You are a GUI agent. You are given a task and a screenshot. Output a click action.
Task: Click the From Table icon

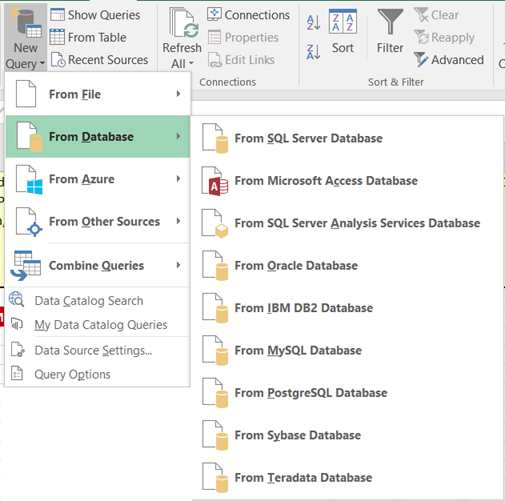57,37
